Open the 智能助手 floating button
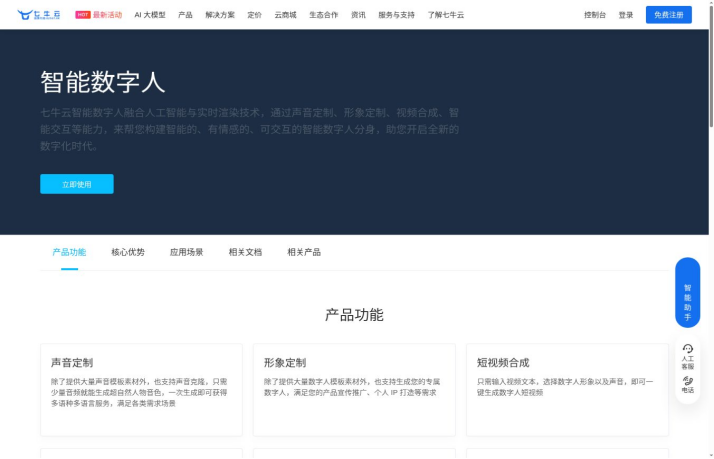 (688, 292)
